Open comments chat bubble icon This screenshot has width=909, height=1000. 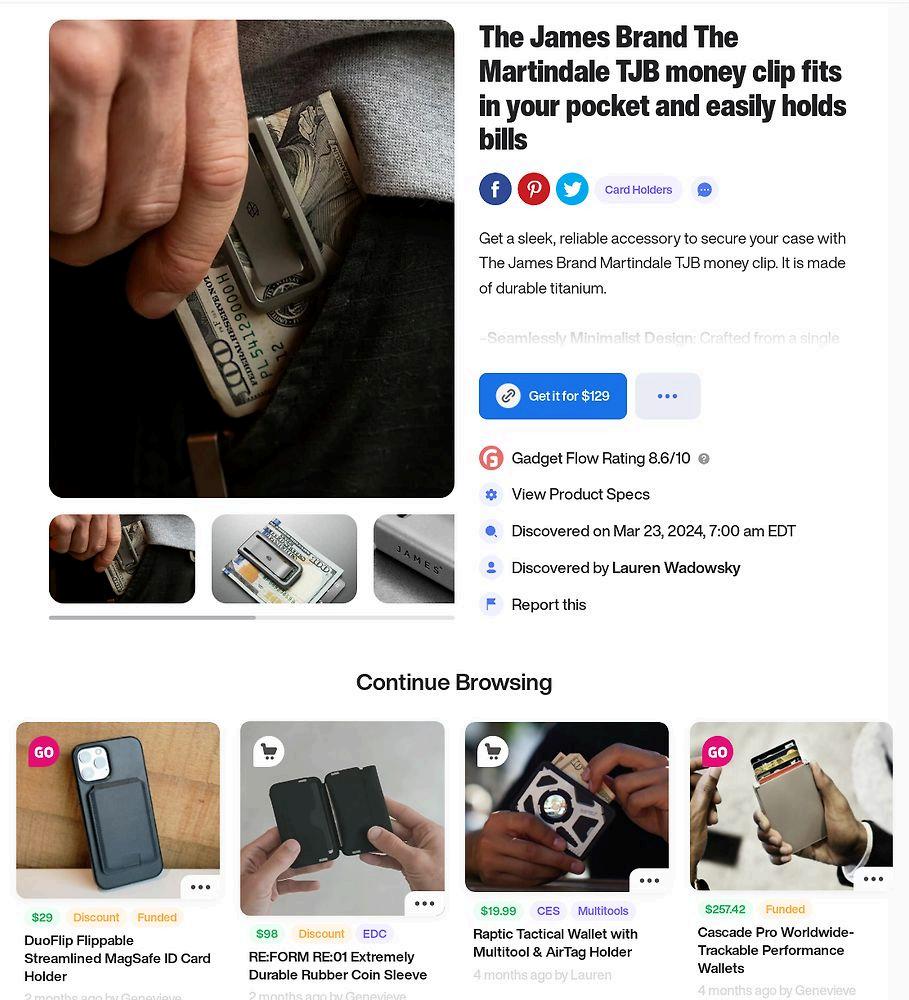pos(704,190)
